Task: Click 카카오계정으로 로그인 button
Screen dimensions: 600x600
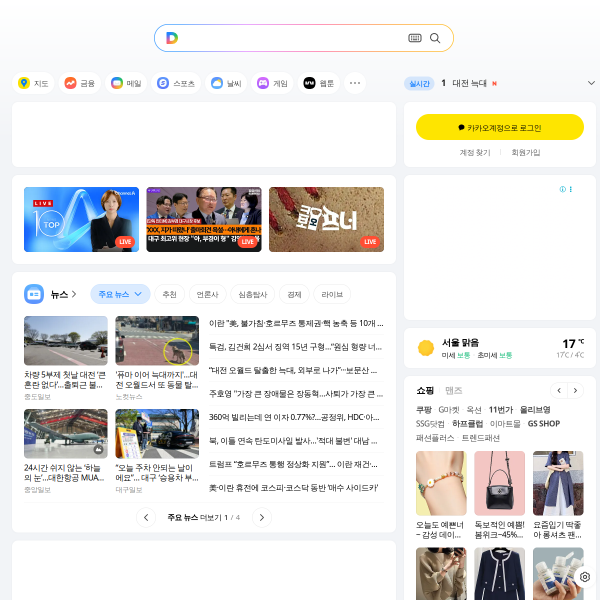Action: pos(500,127)
